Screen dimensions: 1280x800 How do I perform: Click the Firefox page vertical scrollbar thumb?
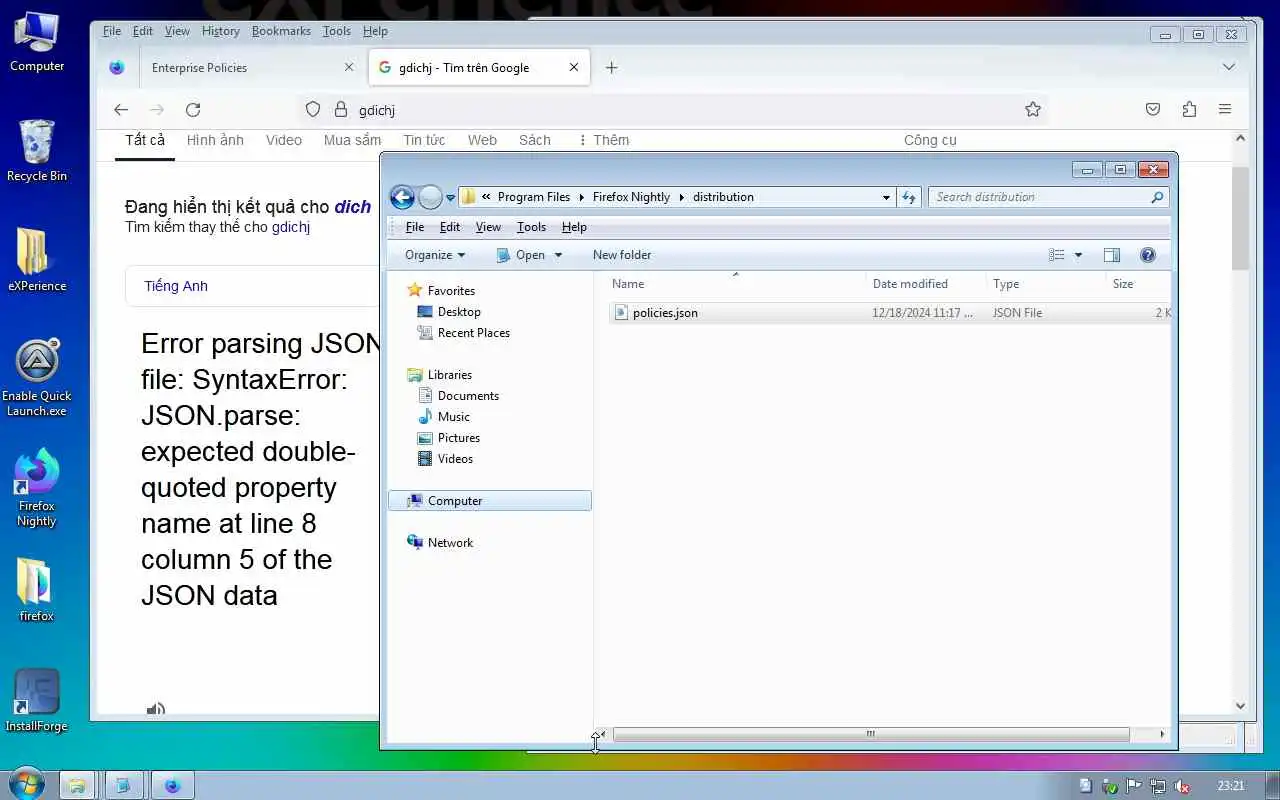pos(1240,218)
